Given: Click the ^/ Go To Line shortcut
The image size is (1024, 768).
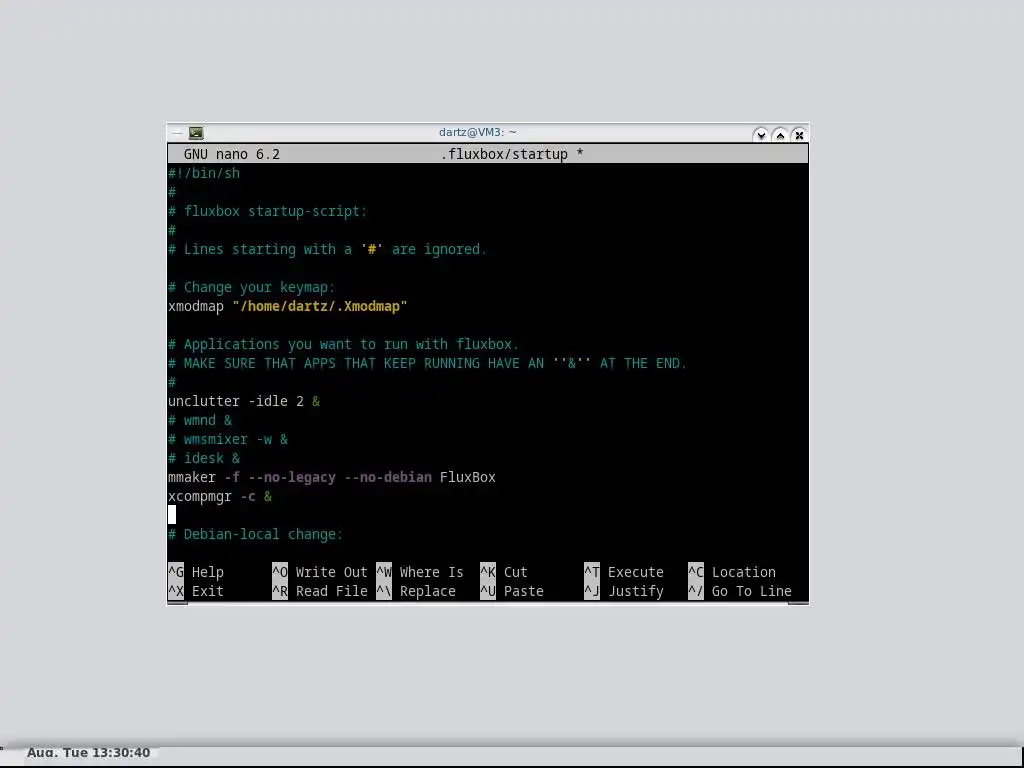Looking at the screenshot, I should (x=740, y=591).
